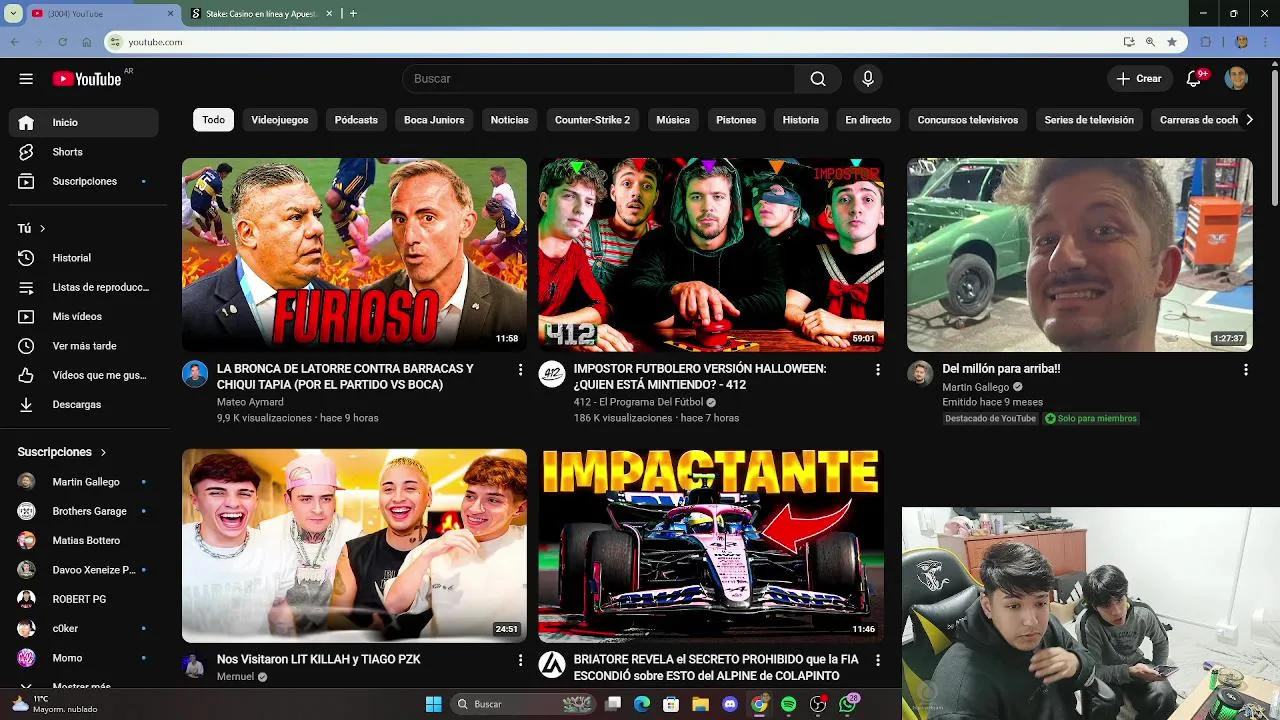
Task: Click the browser address bar
Action: point(620,42)
